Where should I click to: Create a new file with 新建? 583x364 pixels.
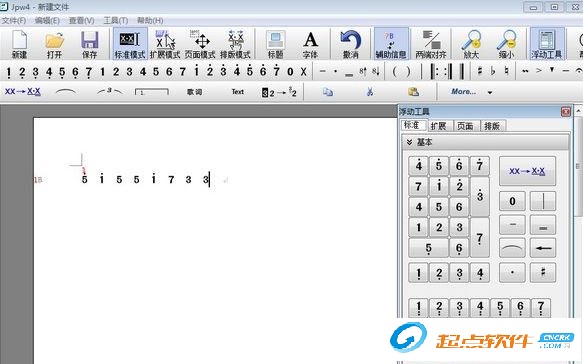tap(19, 44)
